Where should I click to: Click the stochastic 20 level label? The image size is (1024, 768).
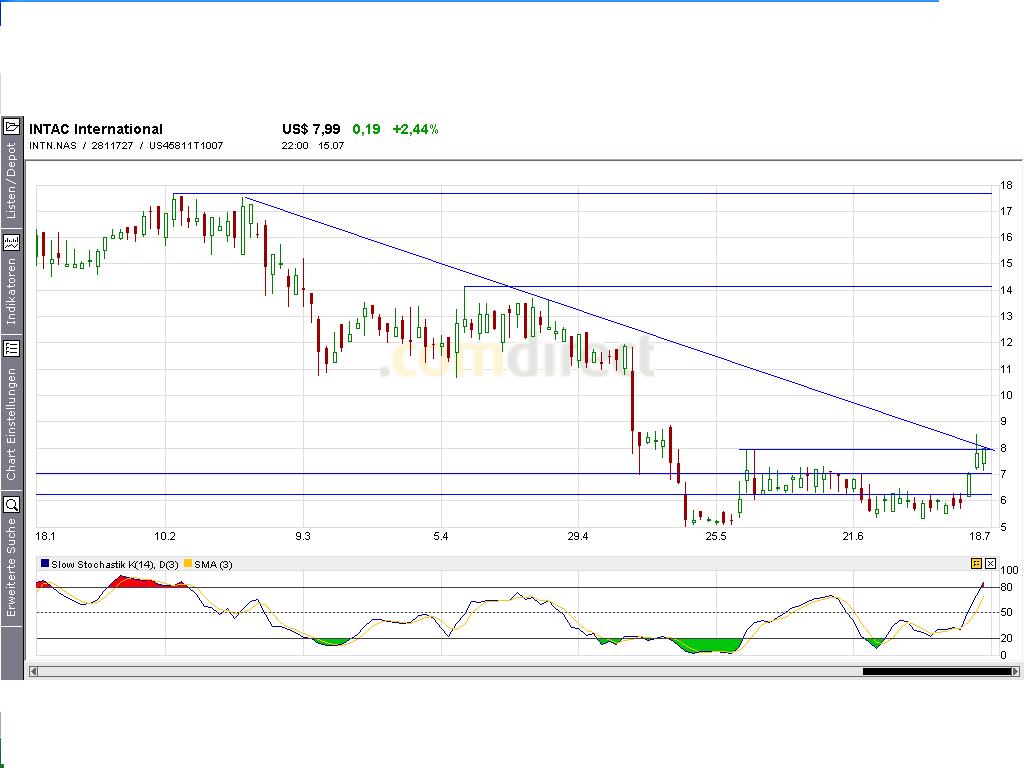coord(1006,639)
